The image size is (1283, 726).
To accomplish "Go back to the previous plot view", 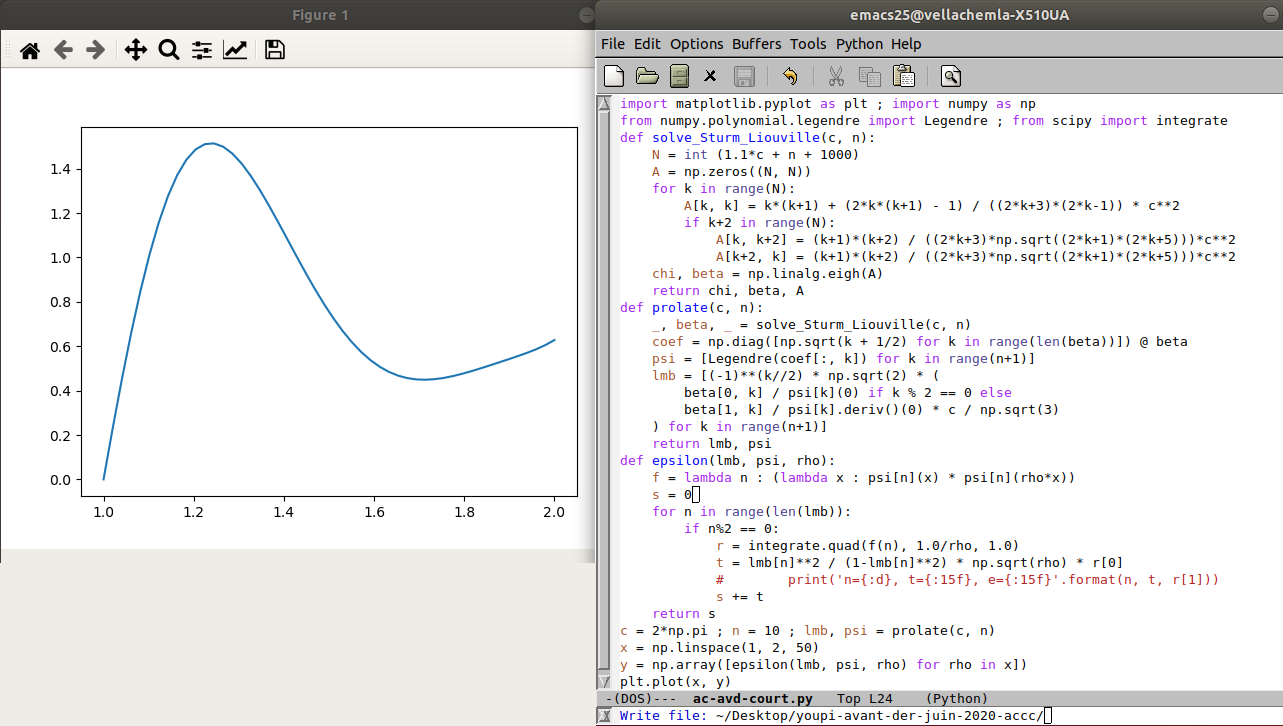I will click(63, 50).
